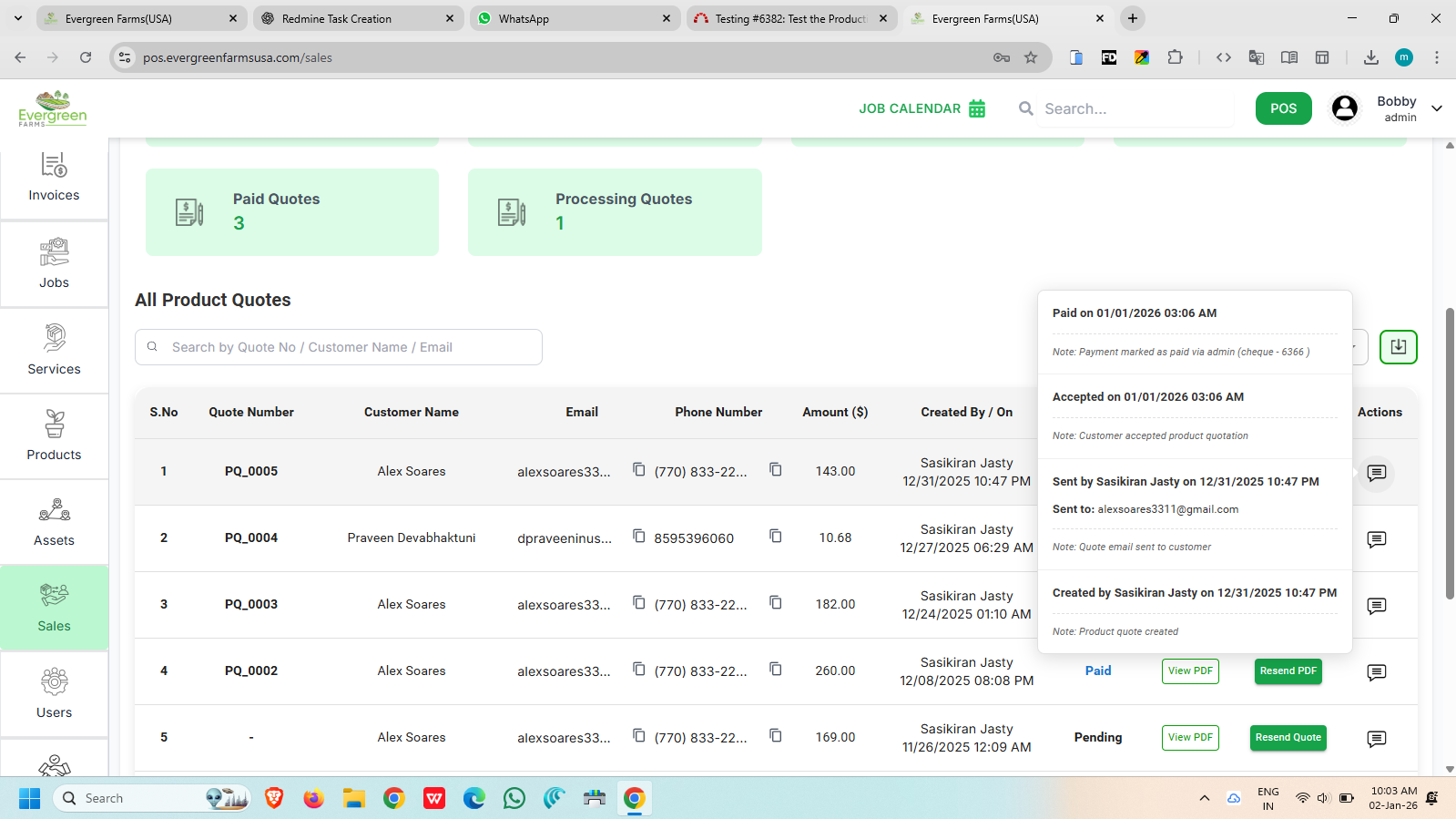Click the green POS button
Viewport: 1456px width, 819px height.
1283,108
